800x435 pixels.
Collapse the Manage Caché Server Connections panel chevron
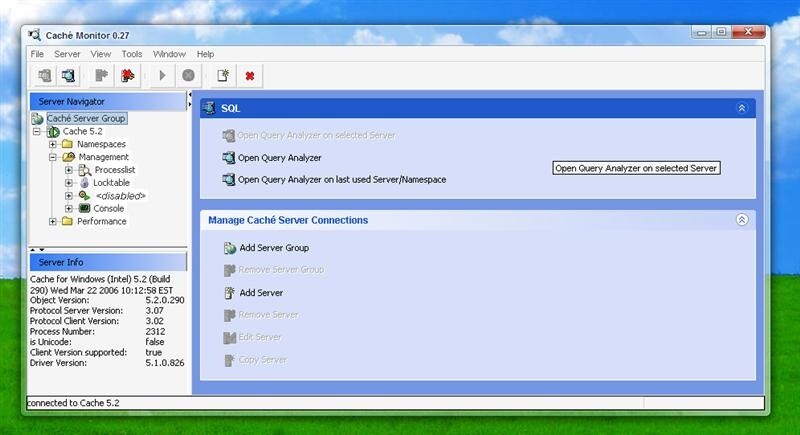742,220
